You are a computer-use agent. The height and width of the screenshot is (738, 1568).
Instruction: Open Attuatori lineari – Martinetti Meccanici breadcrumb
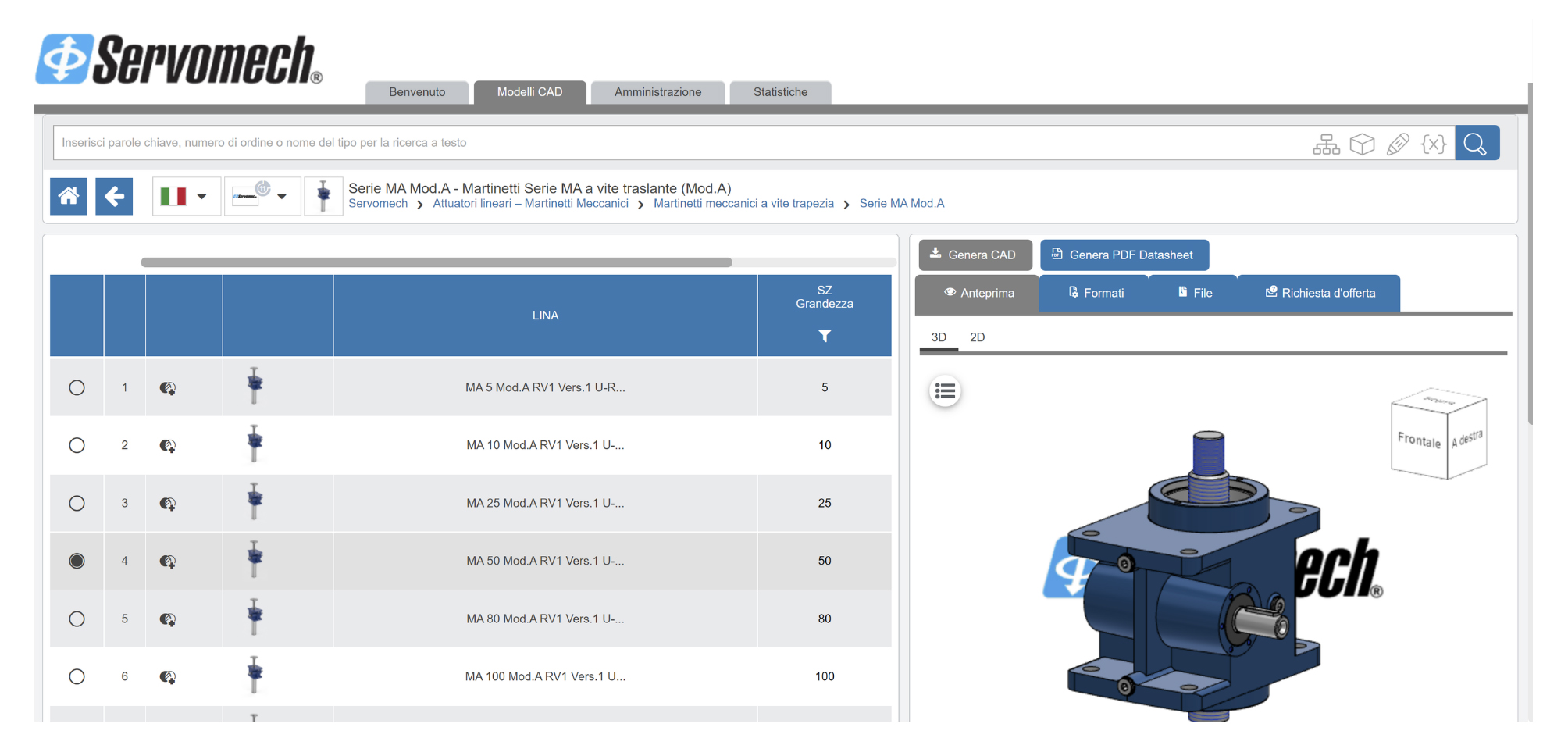pyautogui.click(x=530, y=204)
